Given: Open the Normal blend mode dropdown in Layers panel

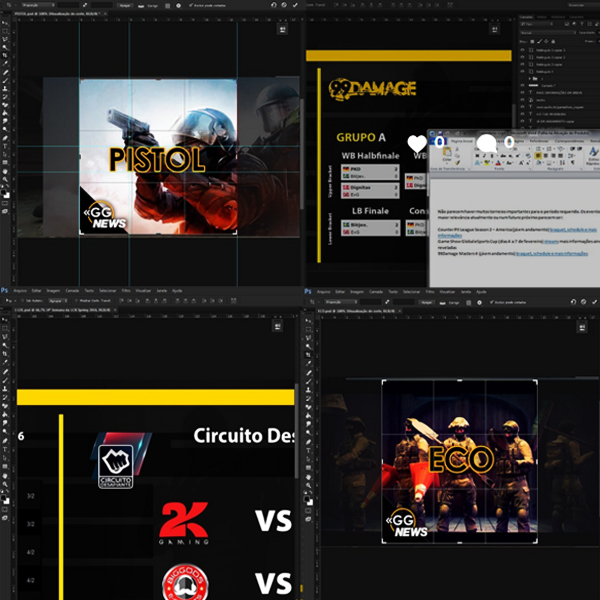Looking at the screenshot, I should (548, 33).
